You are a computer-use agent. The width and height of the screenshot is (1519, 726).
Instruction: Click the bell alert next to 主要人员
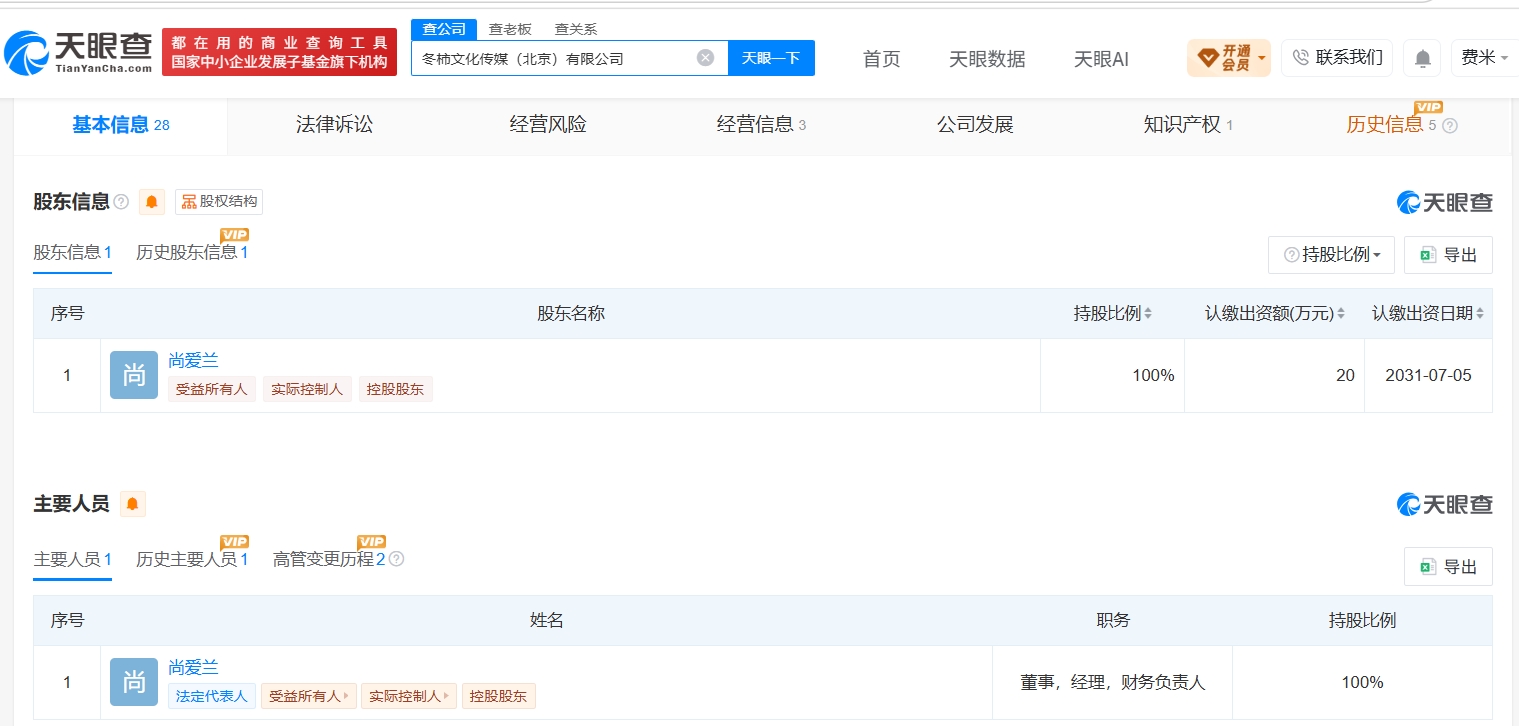coord(133,504)
